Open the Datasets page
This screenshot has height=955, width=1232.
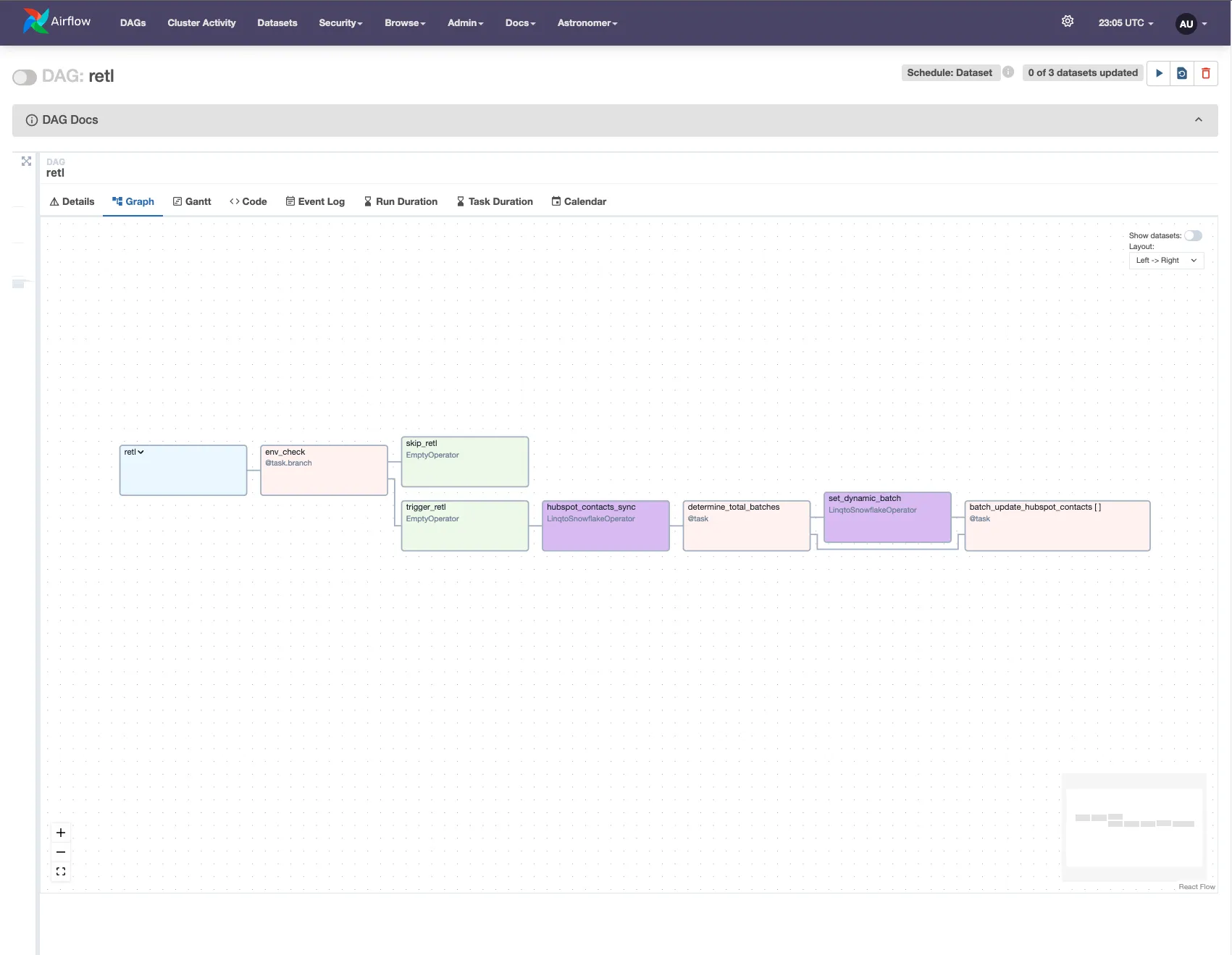coord(277,23)
